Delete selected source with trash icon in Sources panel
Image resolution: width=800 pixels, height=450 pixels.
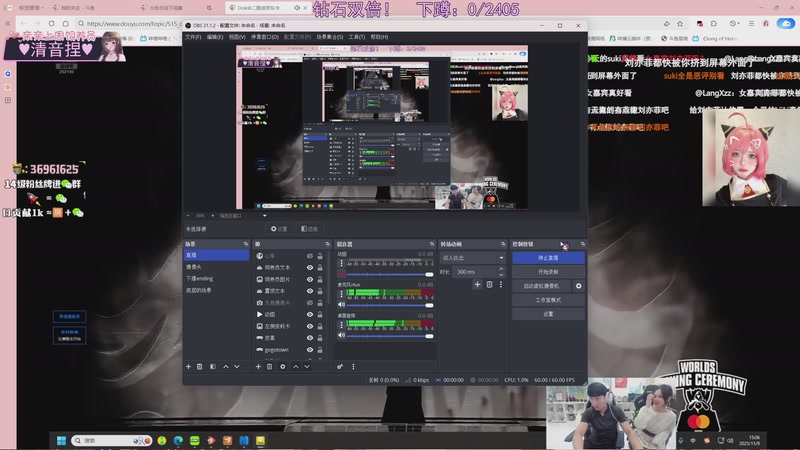269,366
